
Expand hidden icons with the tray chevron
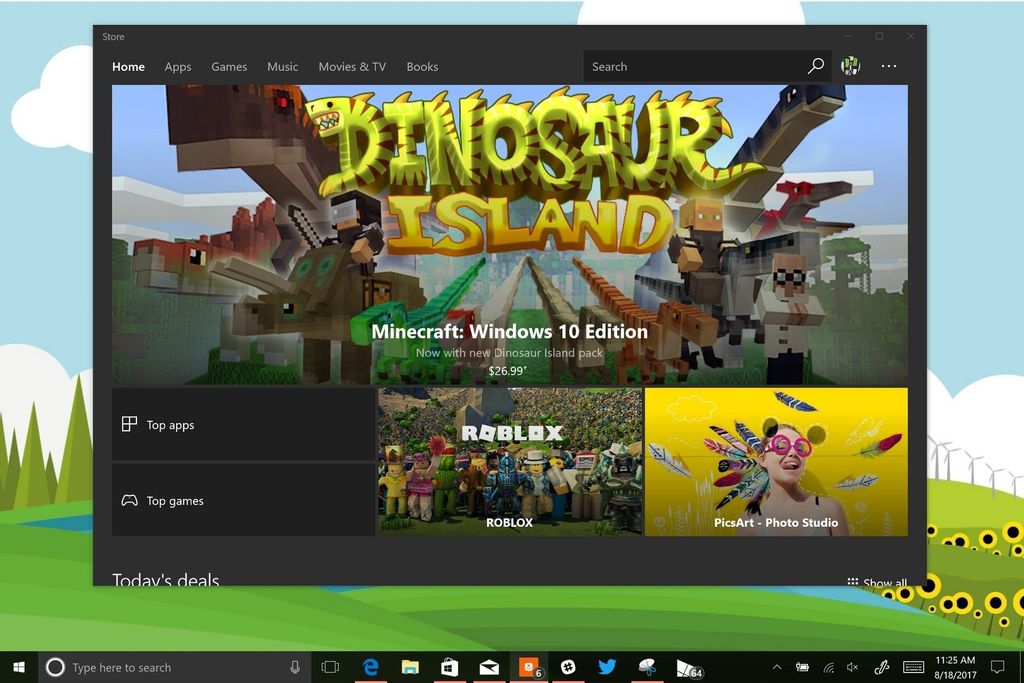tap(777, 667)
